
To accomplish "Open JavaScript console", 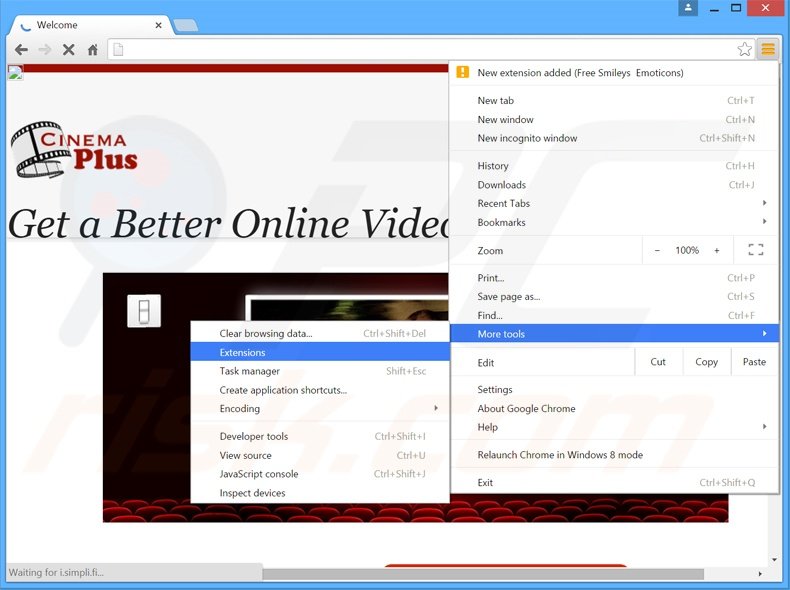I will pyautogui.click(x=320, y=474).
